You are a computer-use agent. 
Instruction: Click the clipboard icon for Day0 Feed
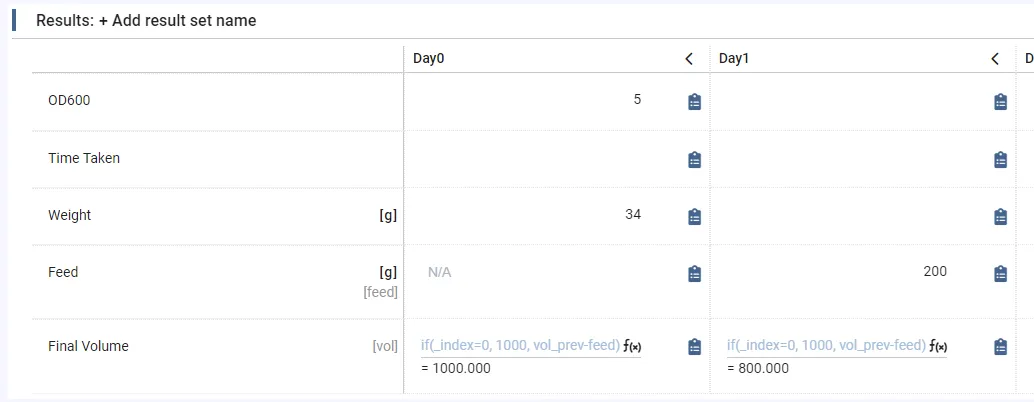[x=695, y=273]
